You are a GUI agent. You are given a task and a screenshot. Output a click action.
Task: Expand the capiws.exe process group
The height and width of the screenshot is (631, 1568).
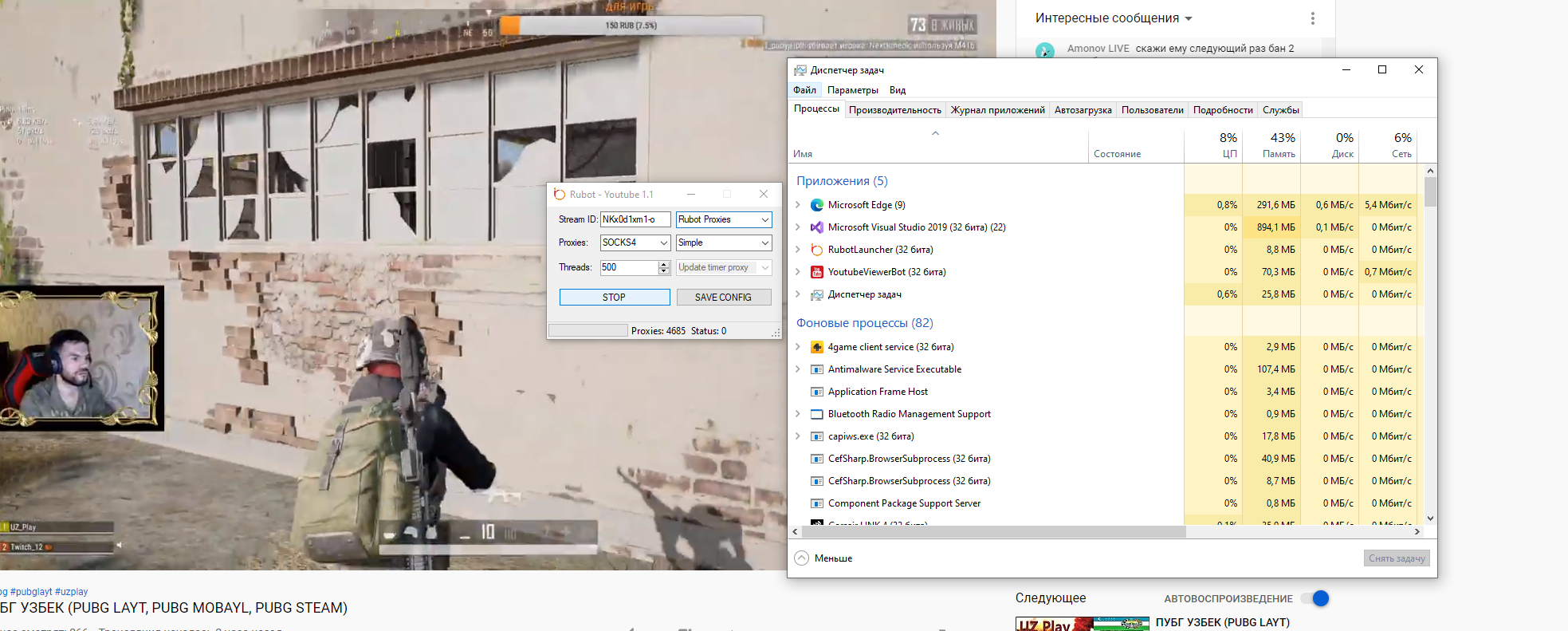coord(798,436)
